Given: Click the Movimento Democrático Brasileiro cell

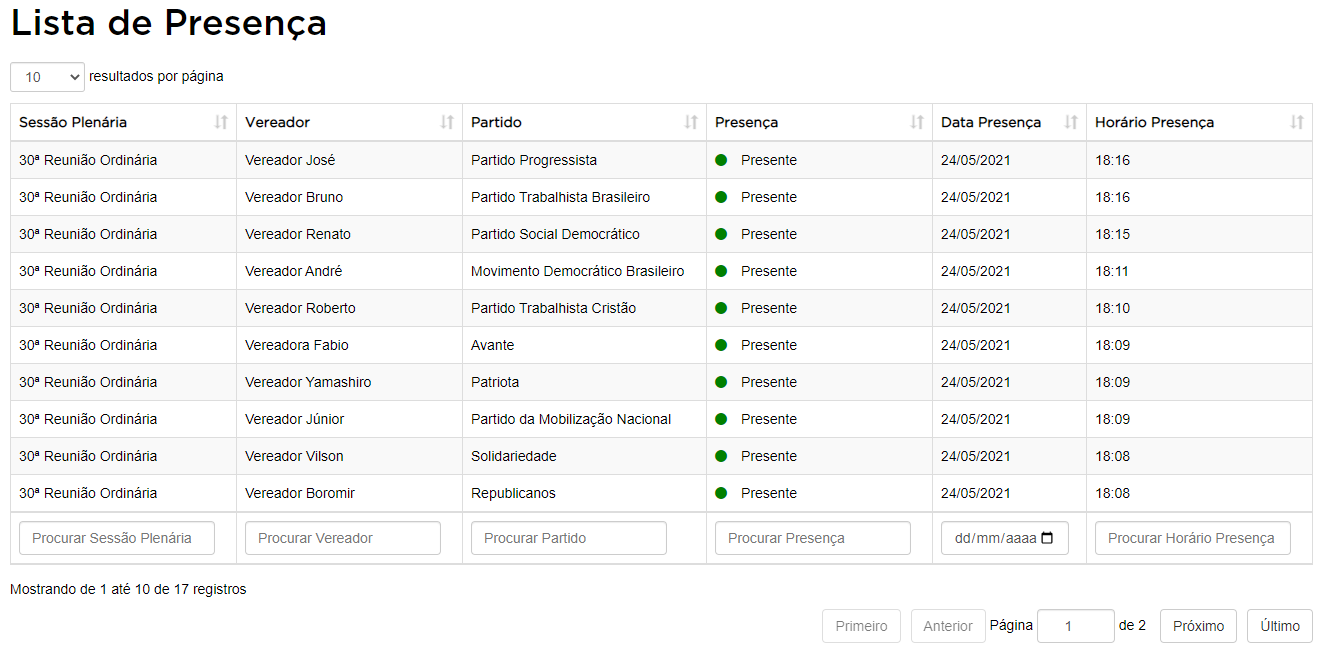Looking at the screenshot, I should (x=585, y=271).
